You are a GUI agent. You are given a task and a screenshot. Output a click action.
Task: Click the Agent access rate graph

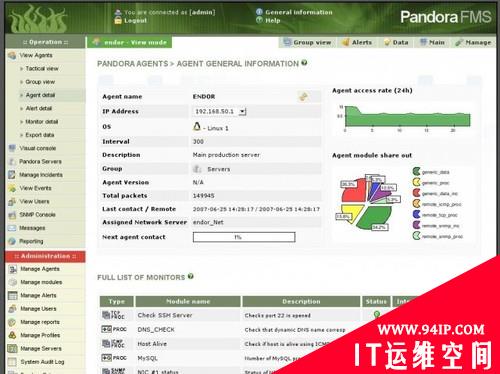405,118
